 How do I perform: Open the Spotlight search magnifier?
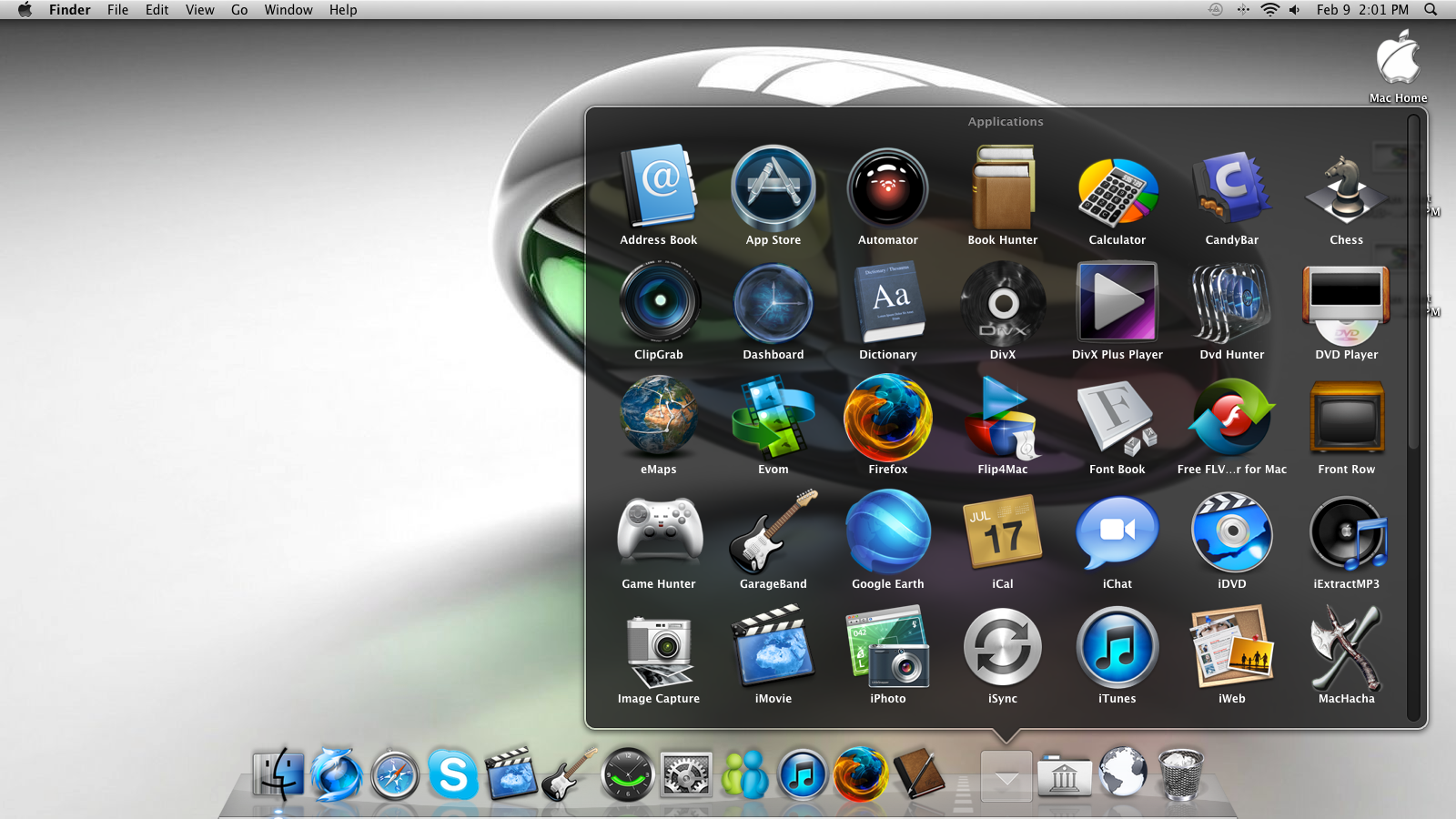(x=1431, y=9)
